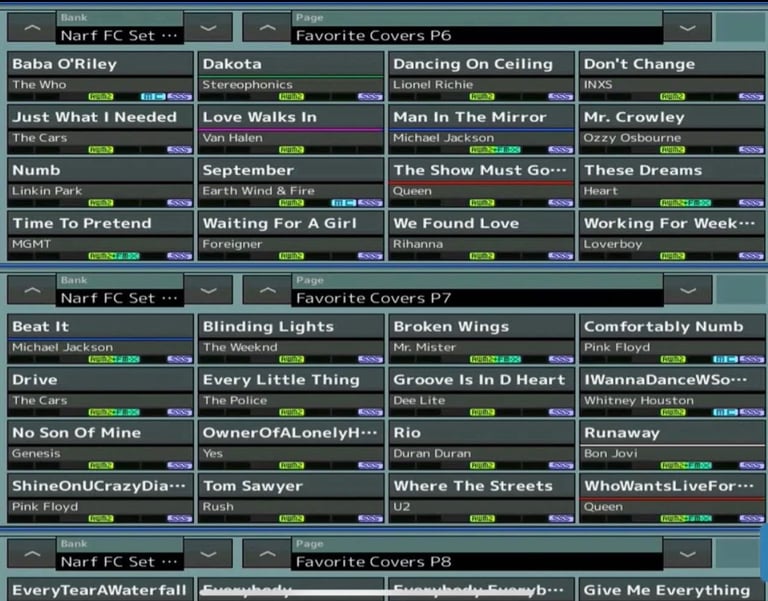Screen dimensions: 768x601
Task: Select the Dancing On Ceiling slot
Action: [x=481, y=76]
